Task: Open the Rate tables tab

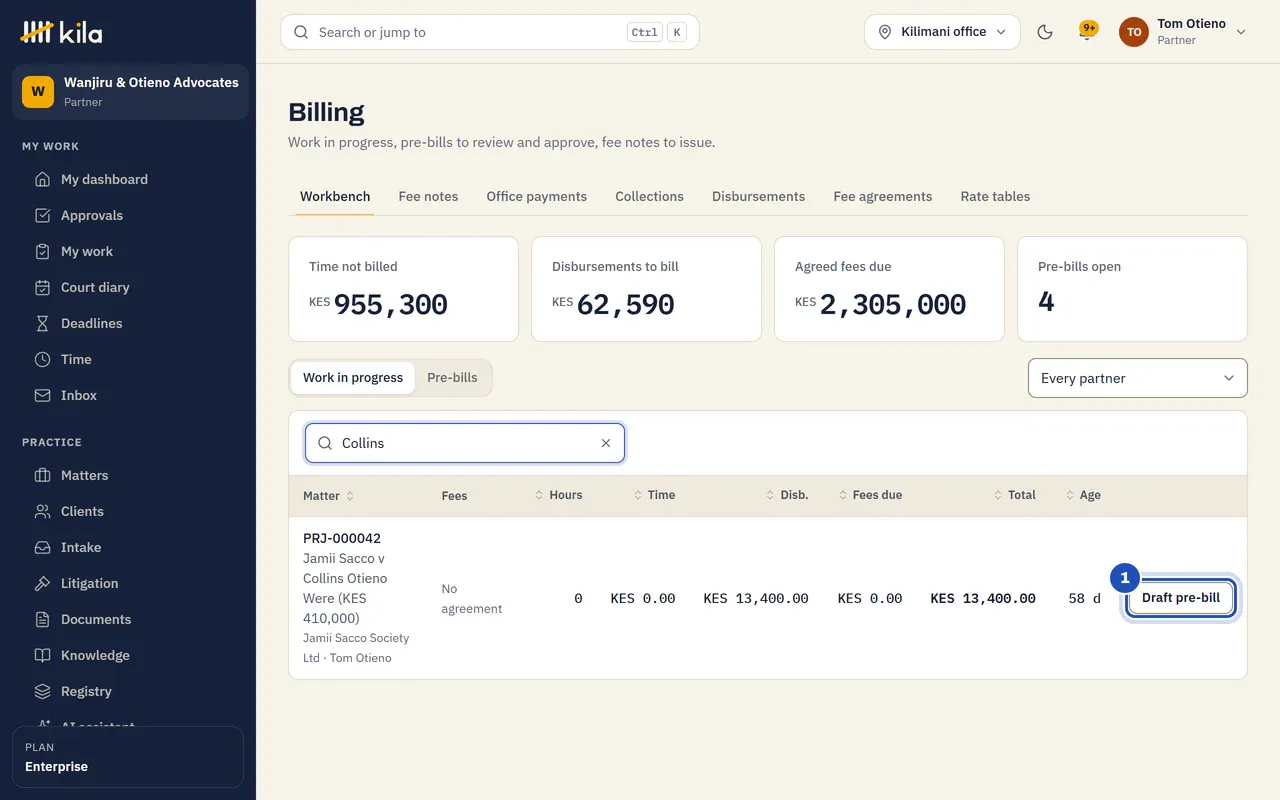Action: pyautogui.click(x=995, y=197)
